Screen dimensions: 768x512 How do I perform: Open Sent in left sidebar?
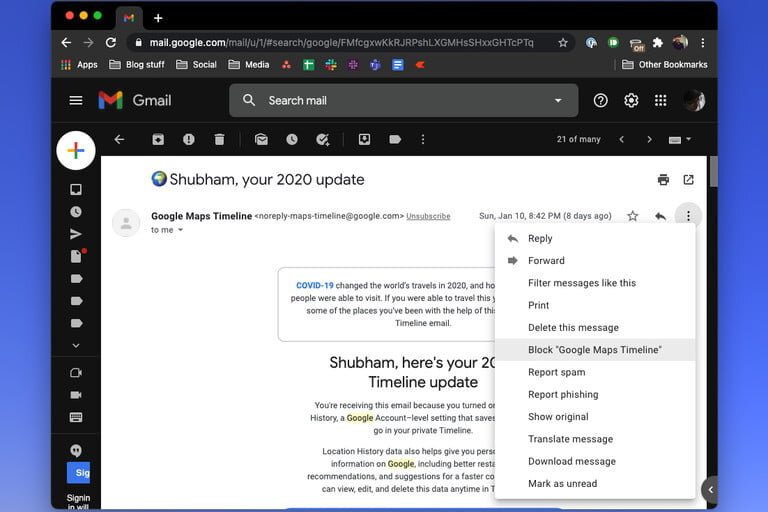(76, 234)
